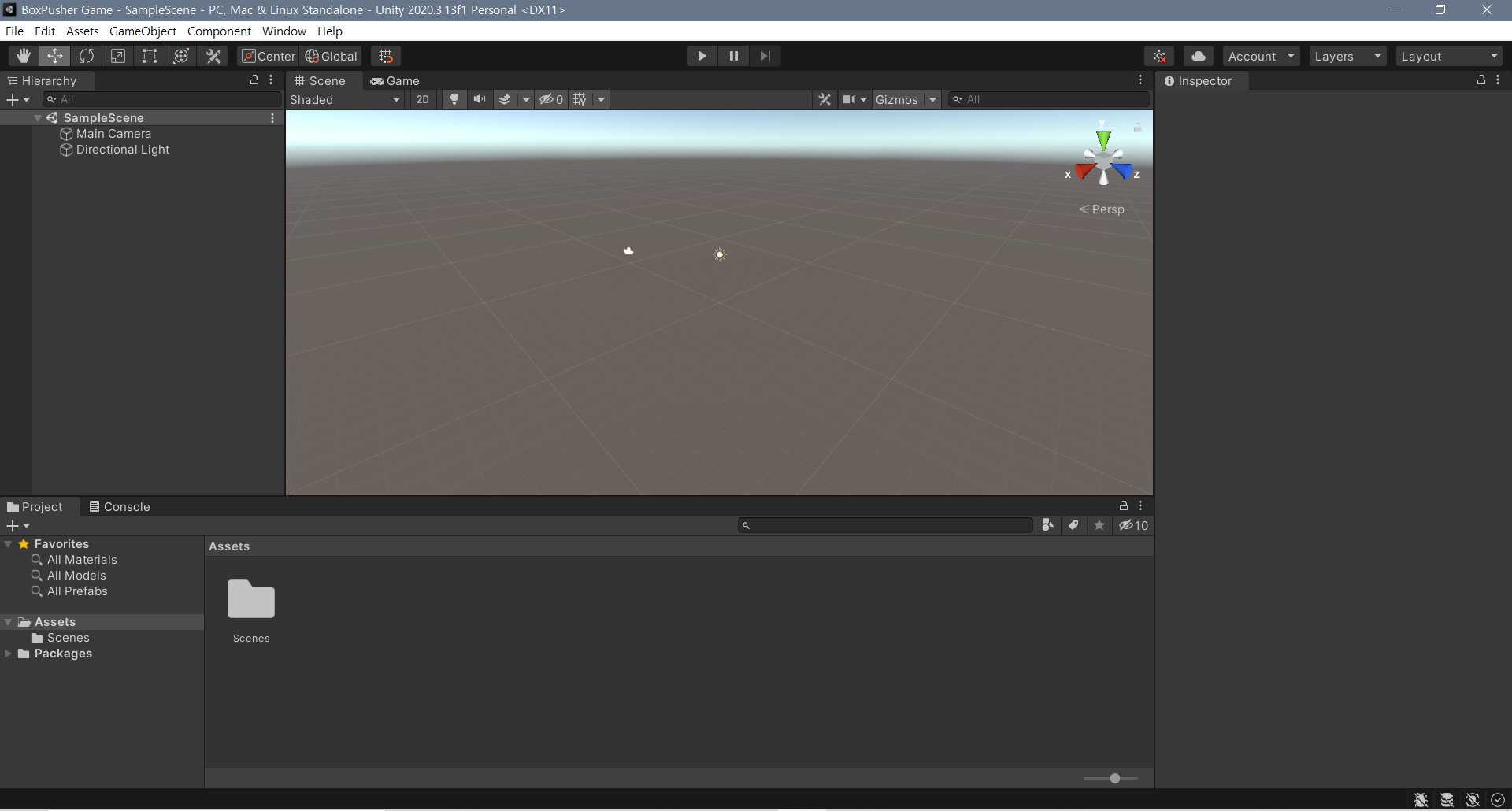
Task: Open the Layout dropdown
Action: 1449,56
